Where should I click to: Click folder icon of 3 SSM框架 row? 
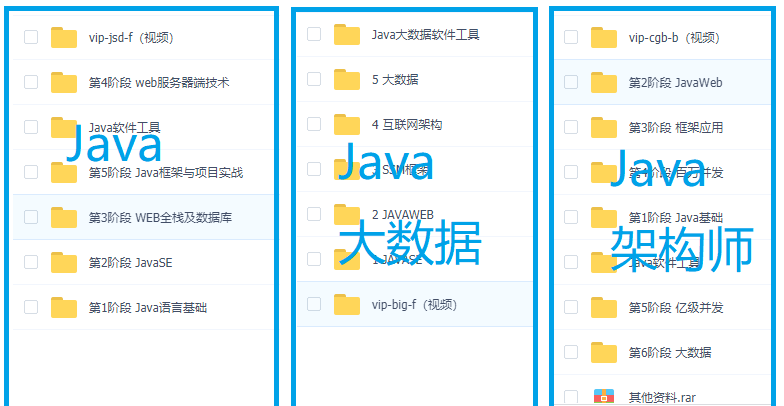(347, 170)
